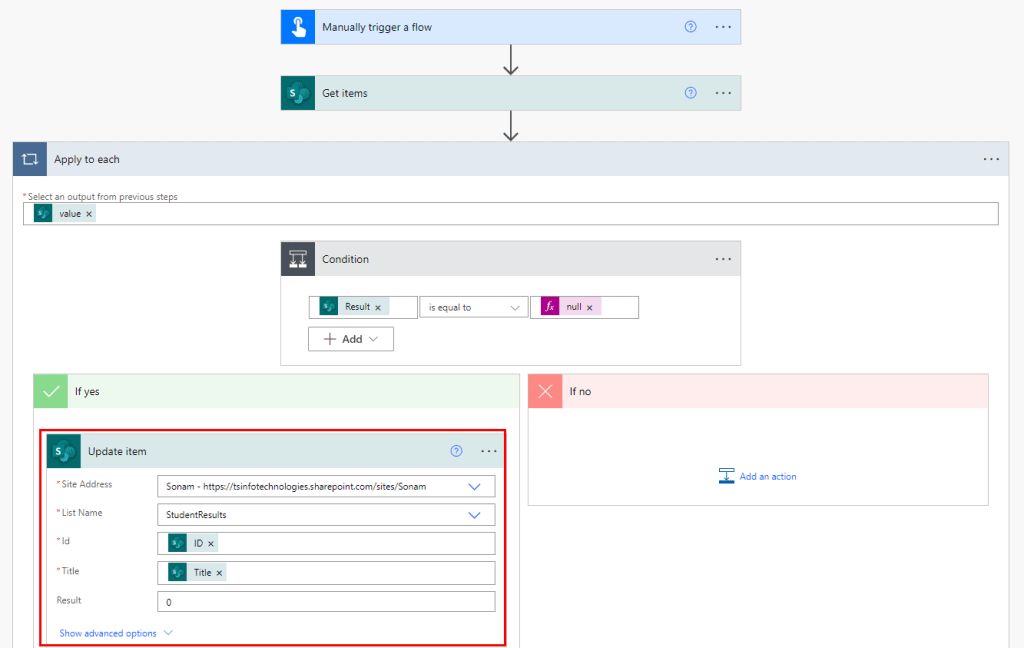Expand the Site Address dropdown
Image resolution: width=1024 pixels, height=648 pixels.
[x=474, y=487]
